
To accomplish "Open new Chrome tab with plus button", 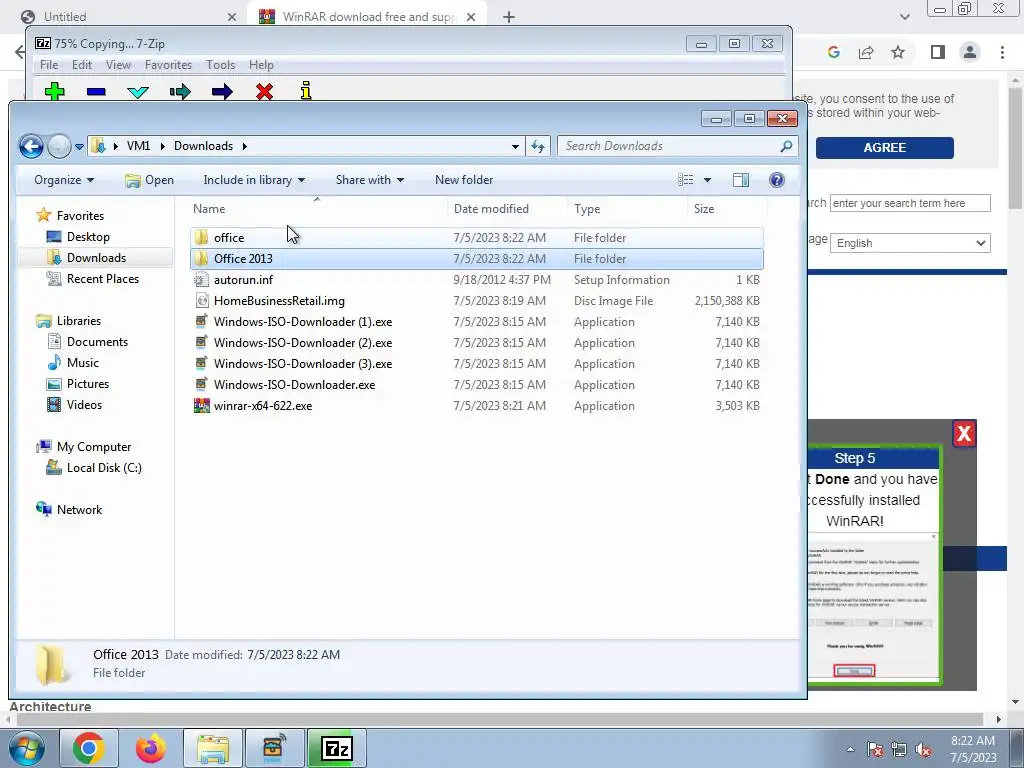I will pos(509,17).
